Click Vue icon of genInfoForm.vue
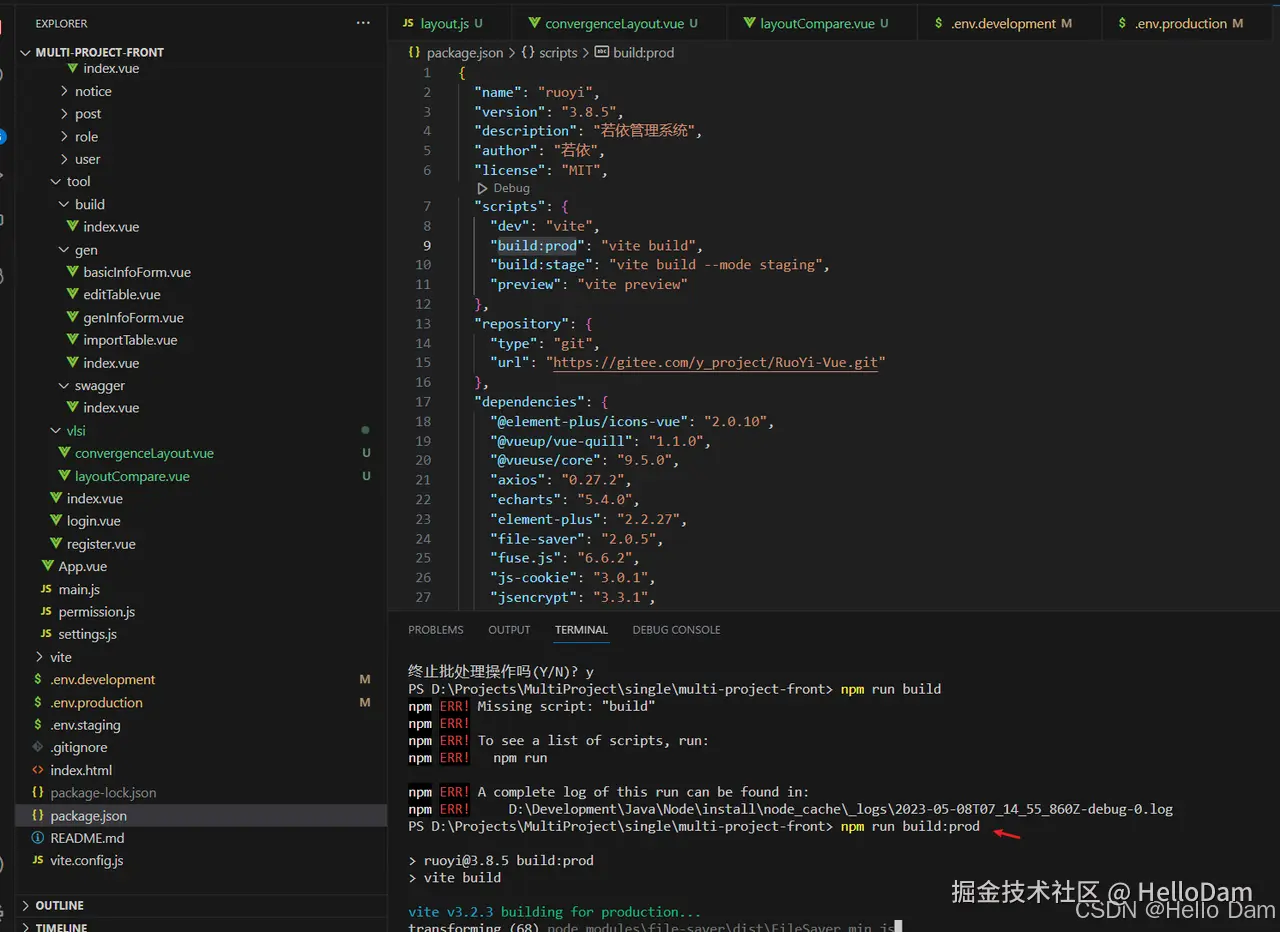Screen dimensions: 1280x932 pyautogui.click(x=72, y=317)
